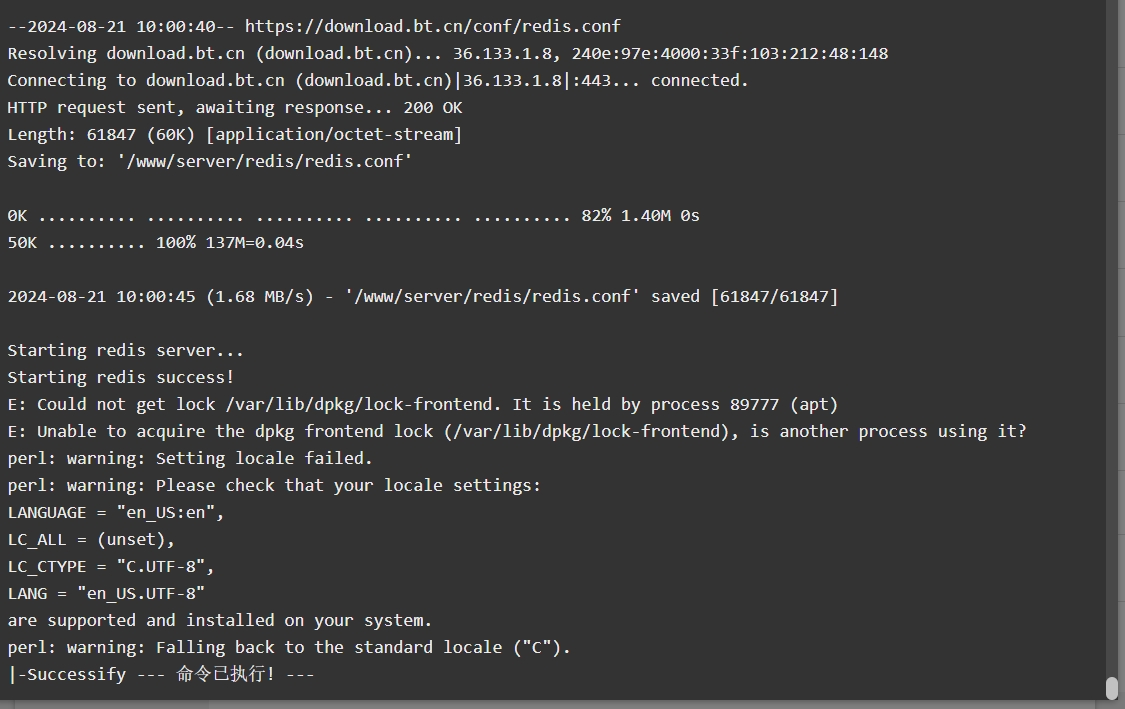1125x709 pixels.
Task: Click the 100% download progress line
Action: (x=156, y=243)
